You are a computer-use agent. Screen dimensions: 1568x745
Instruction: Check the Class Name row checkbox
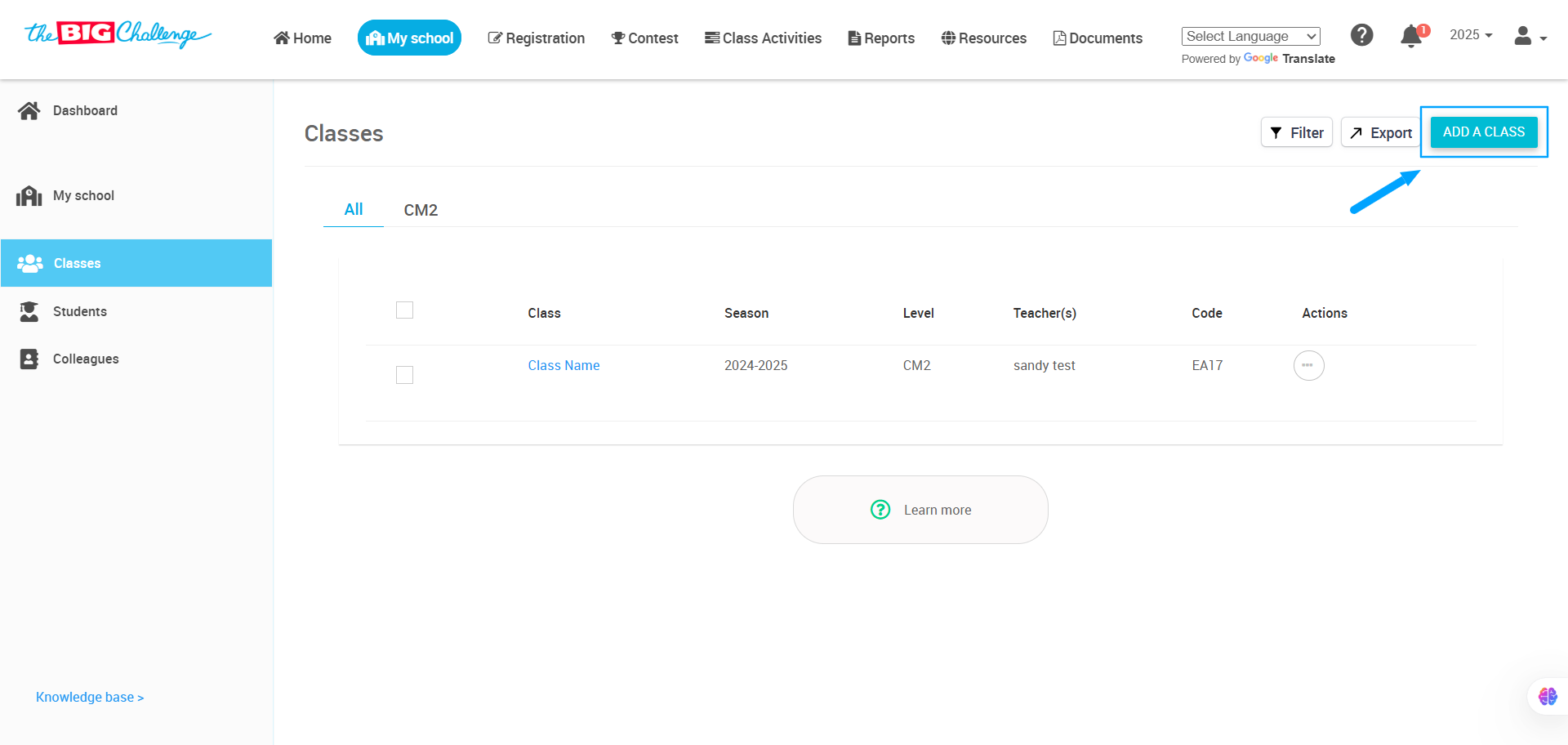tap(404, 375)
